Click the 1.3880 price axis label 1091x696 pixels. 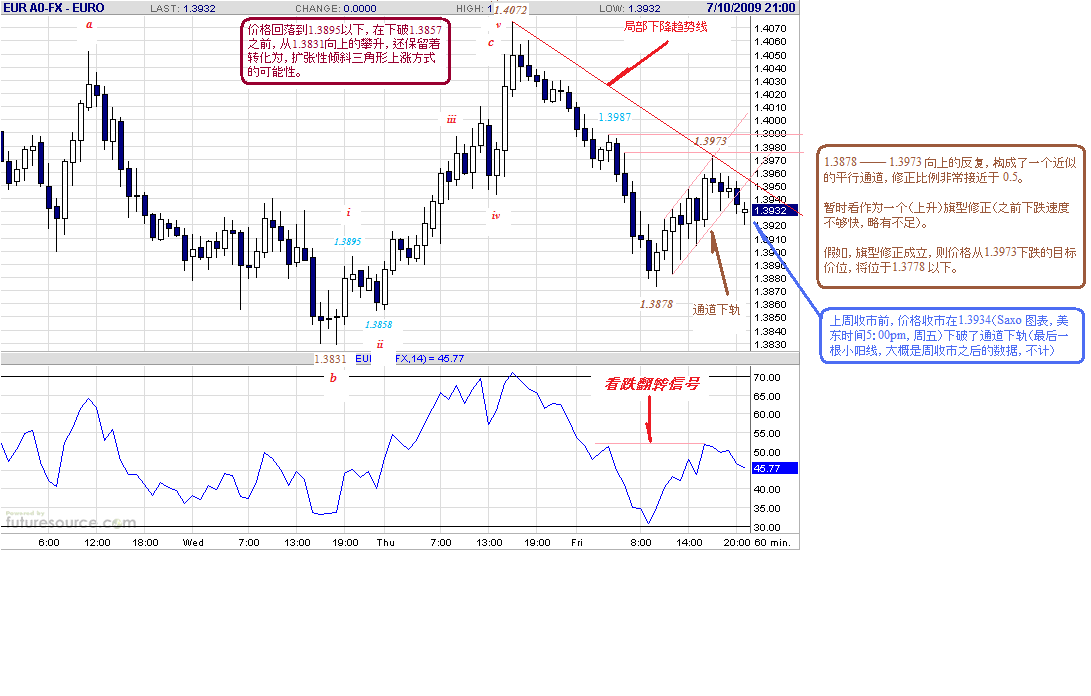tap(770, 278)
